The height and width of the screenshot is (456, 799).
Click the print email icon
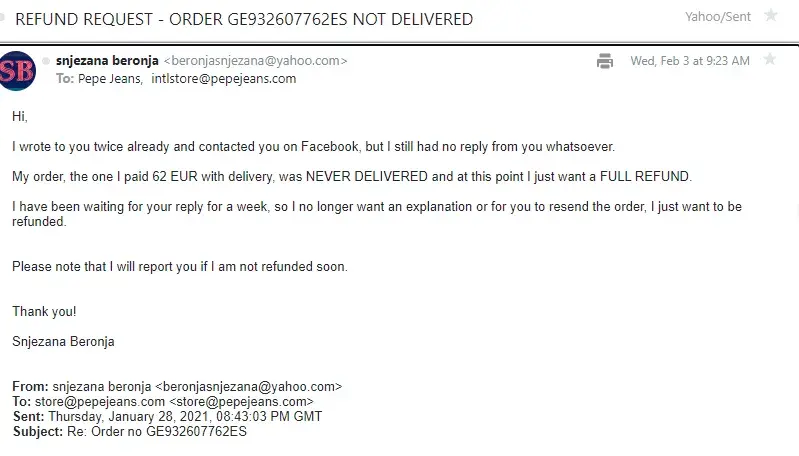pyautogui.click(x=605, y=61)
